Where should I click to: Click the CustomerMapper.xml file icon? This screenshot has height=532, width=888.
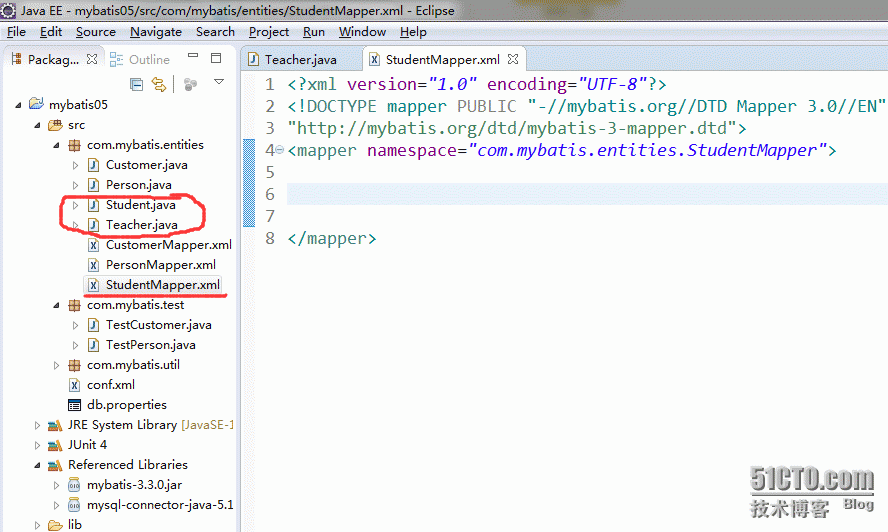point(93,245)
